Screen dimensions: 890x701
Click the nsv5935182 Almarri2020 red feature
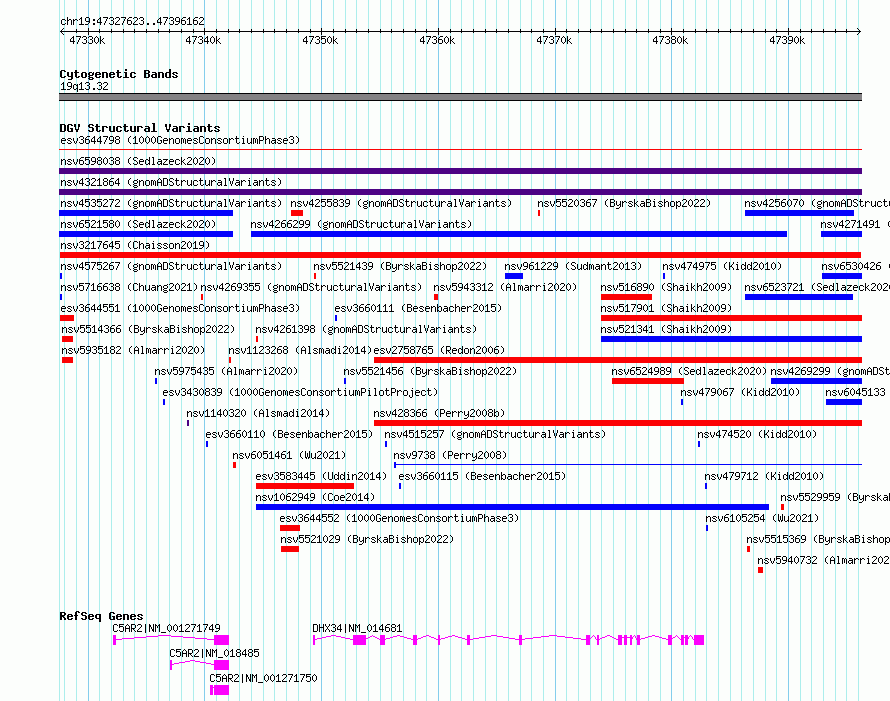tap(68, 360)
